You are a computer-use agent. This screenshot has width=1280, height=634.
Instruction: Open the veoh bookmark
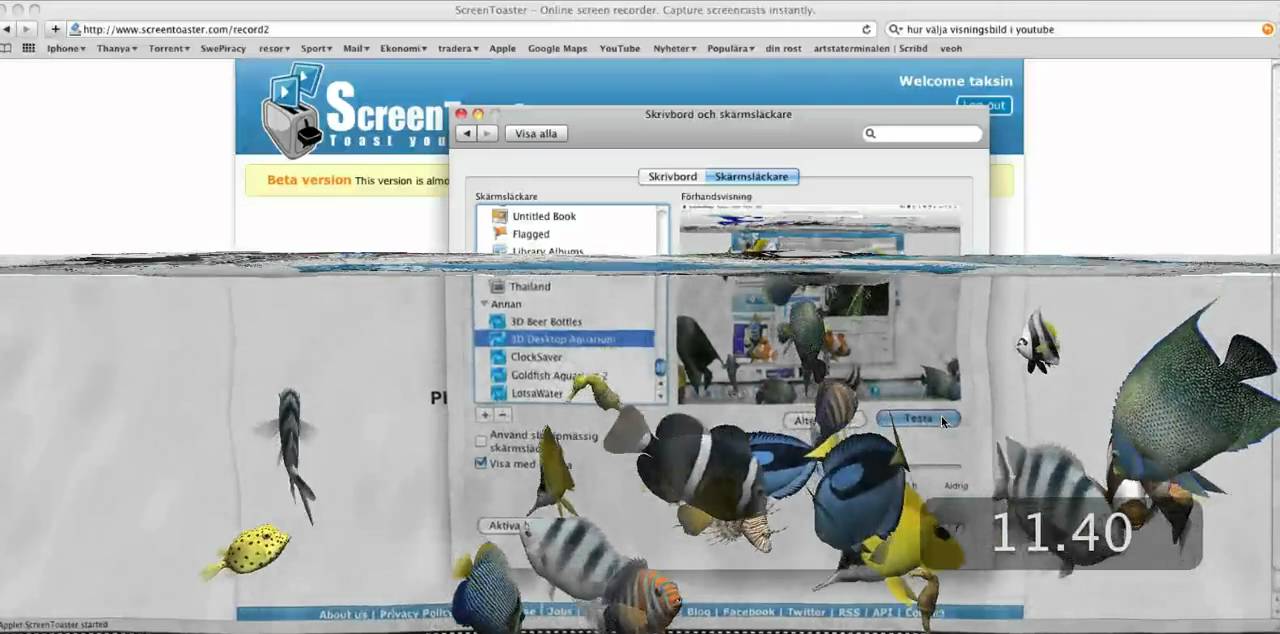coord(951,48)
